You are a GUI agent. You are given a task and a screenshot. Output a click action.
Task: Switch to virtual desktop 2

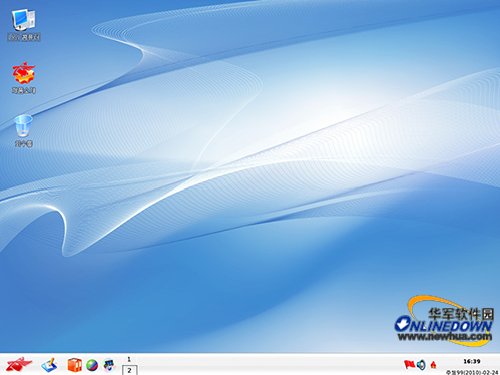coord(130,370)
